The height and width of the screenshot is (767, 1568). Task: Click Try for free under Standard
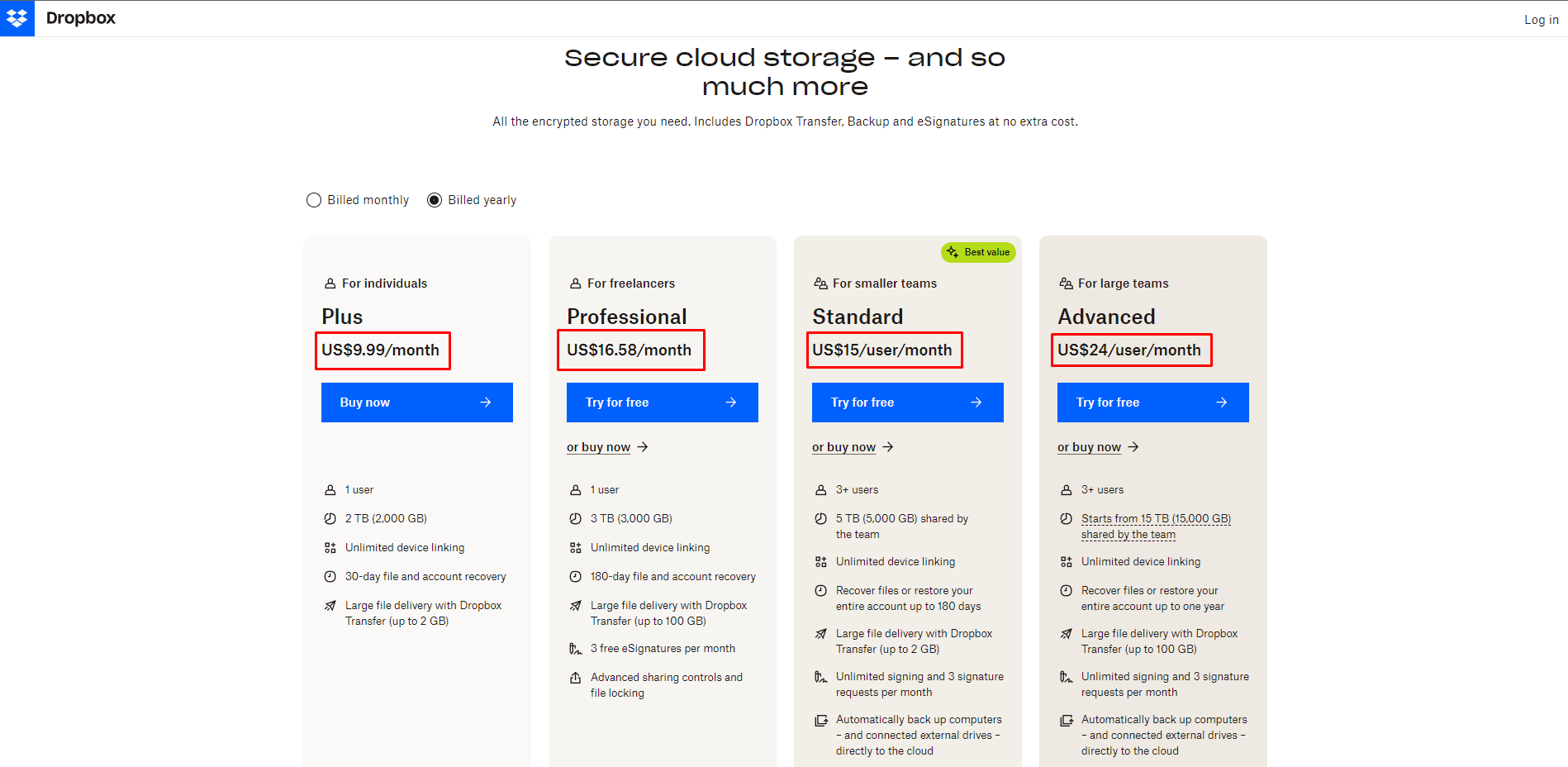coord(908,403)
